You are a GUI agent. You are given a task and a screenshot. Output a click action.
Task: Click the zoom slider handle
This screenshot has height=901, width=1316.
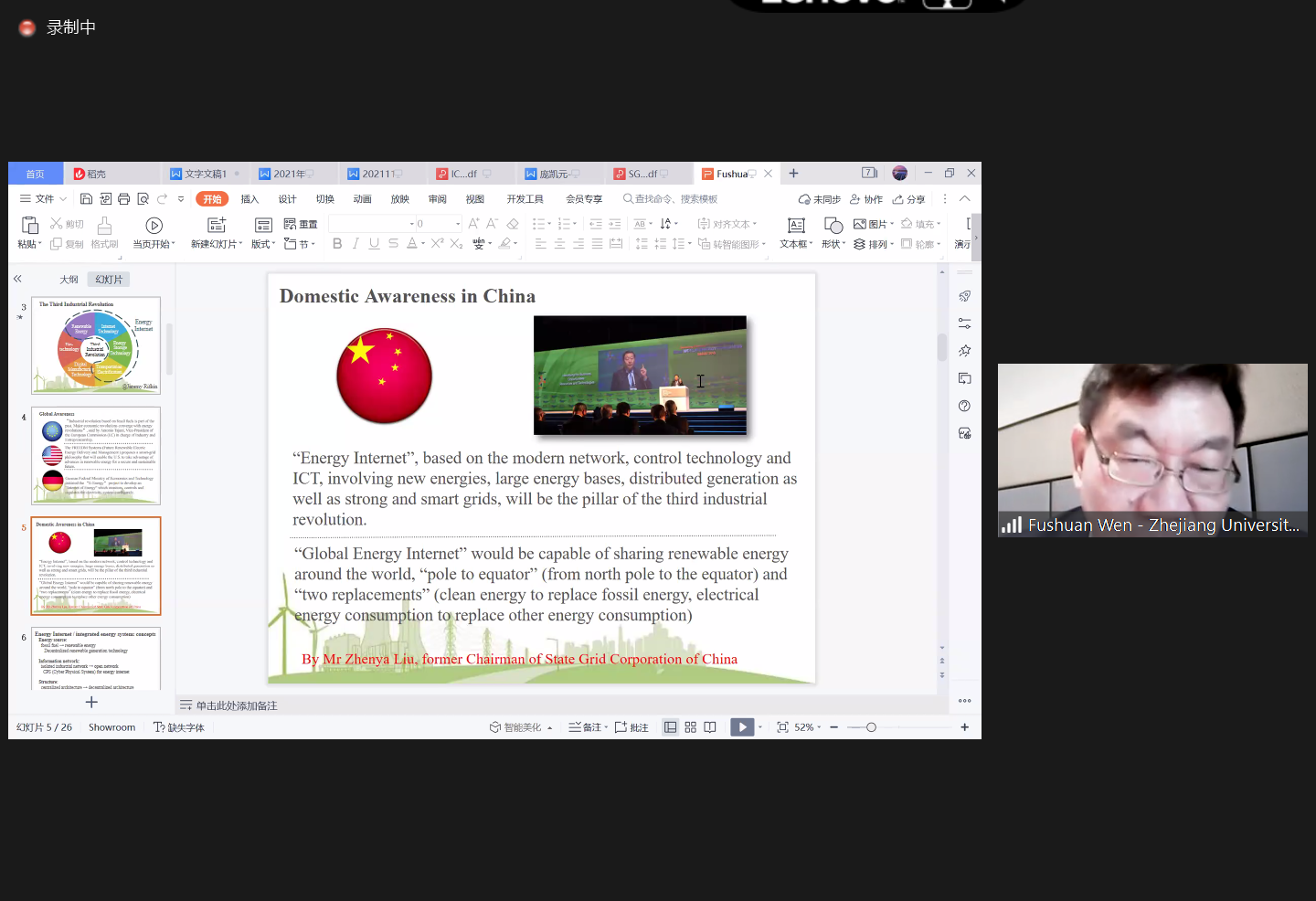871,727
